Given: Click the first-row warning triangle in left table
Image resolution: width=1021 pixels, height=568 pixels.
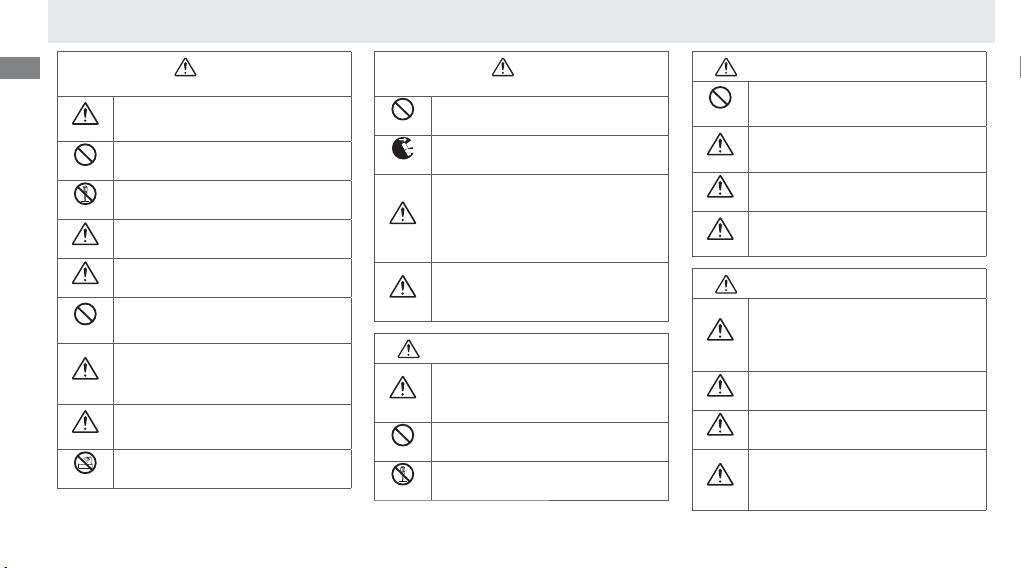Looking at the screenshot, I should click(x=86, y=116).
